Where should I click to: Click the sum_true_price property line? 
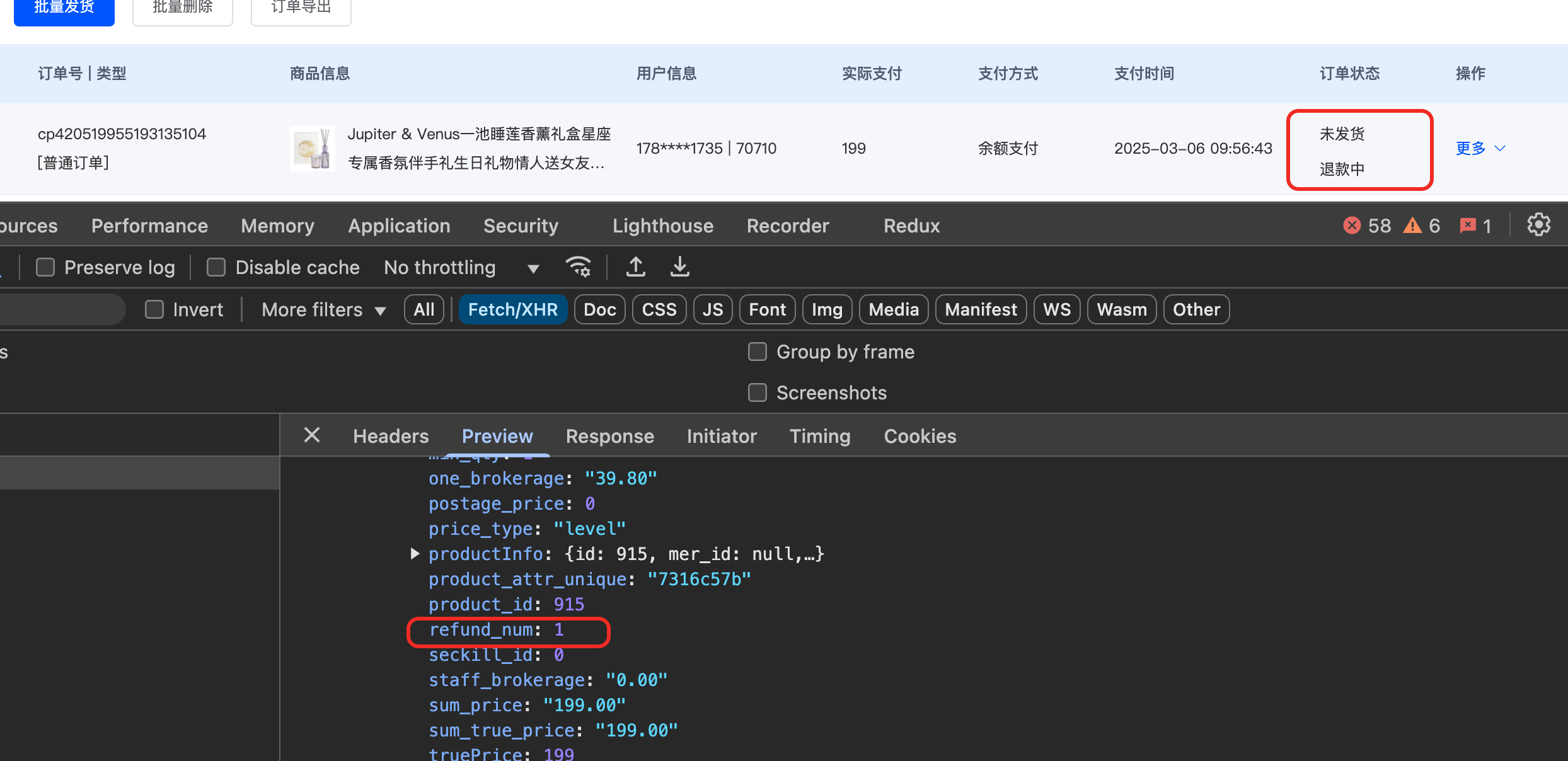553,731
